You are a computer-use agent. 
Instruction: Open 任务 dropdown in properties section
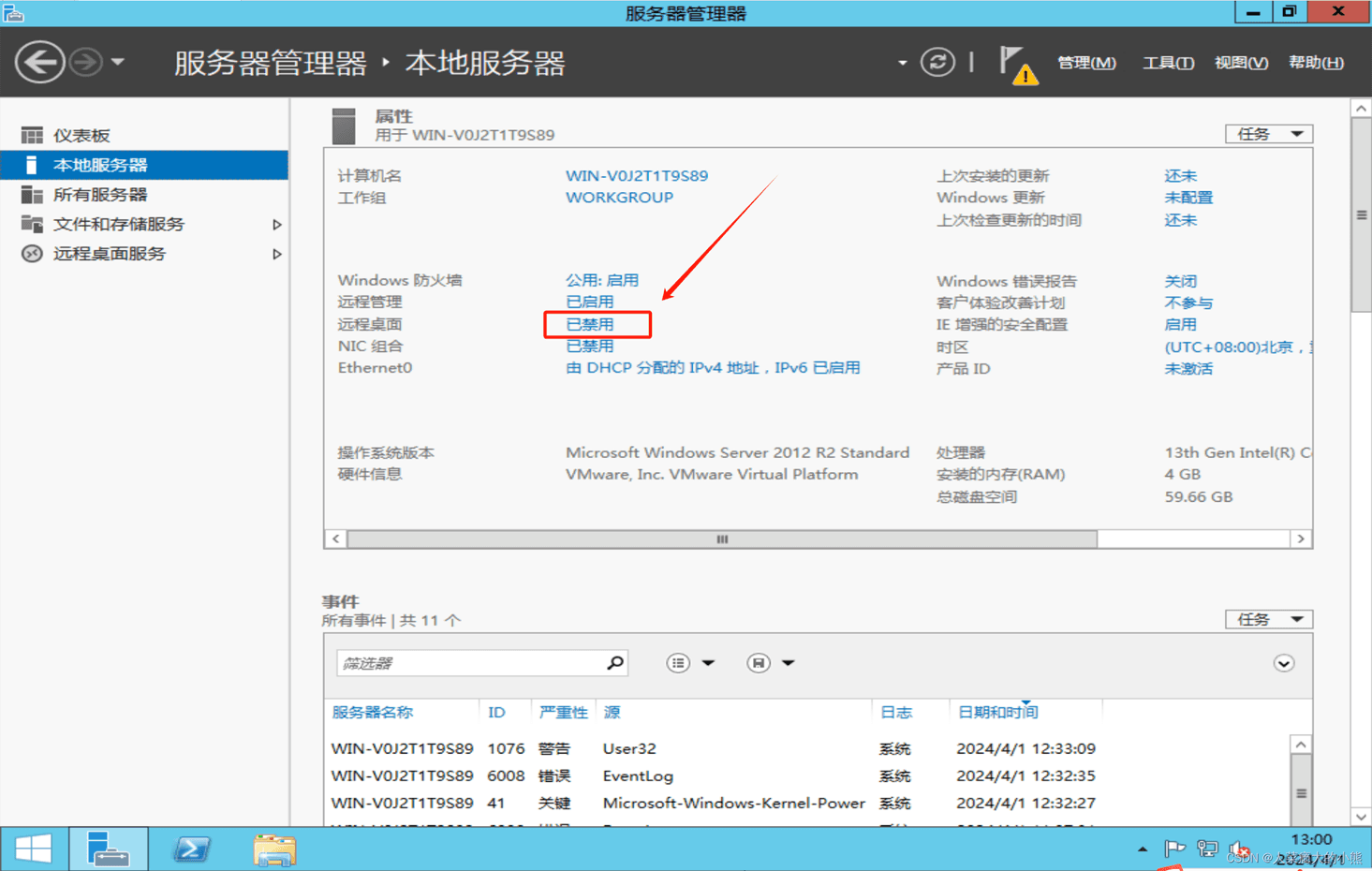[1268, 134]
